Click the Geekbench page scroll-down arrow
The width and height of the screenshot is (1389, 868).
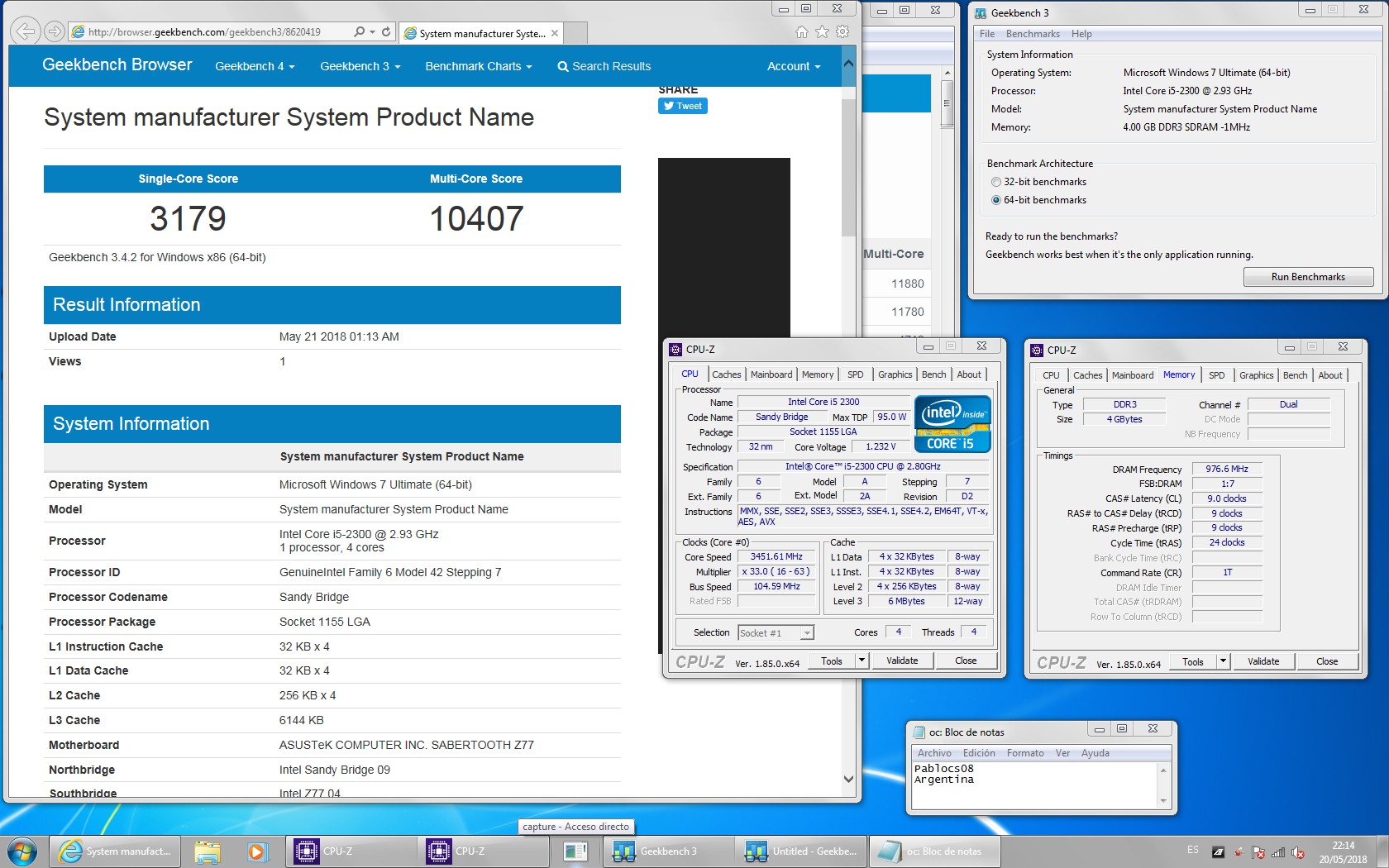tap(848, 779)
